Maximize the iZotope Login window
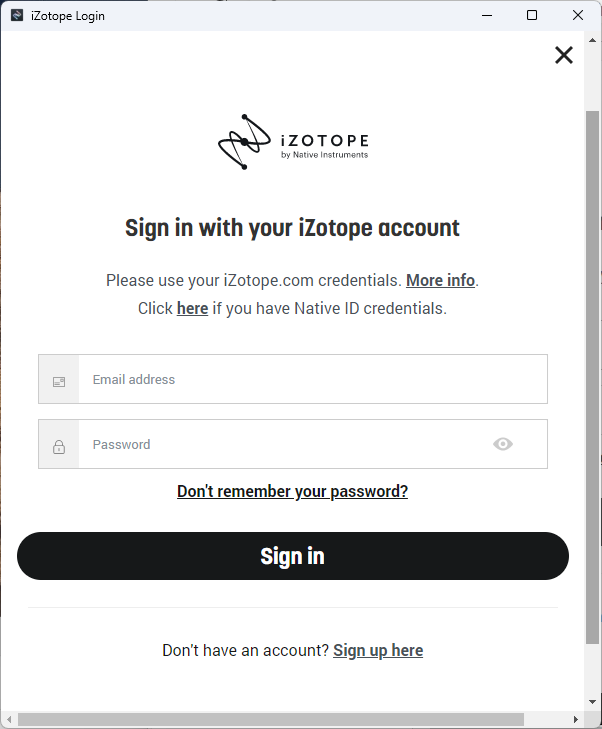This screenshot has height=729, width=602. pos(532,15)
